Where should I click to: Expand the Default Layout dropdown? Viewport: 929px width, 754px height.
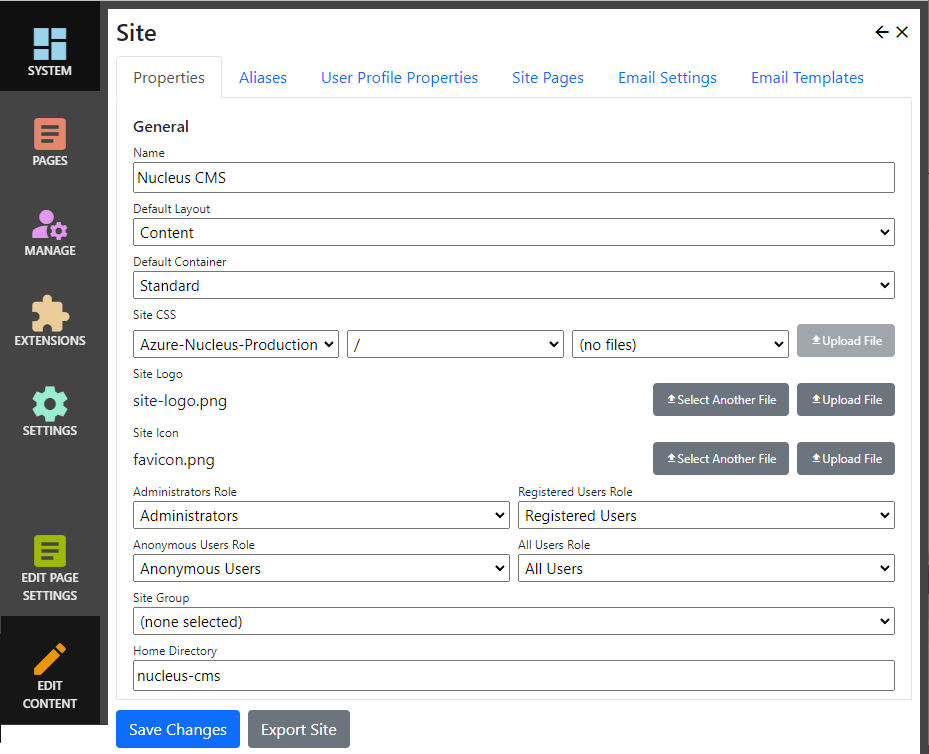[513, 233]
